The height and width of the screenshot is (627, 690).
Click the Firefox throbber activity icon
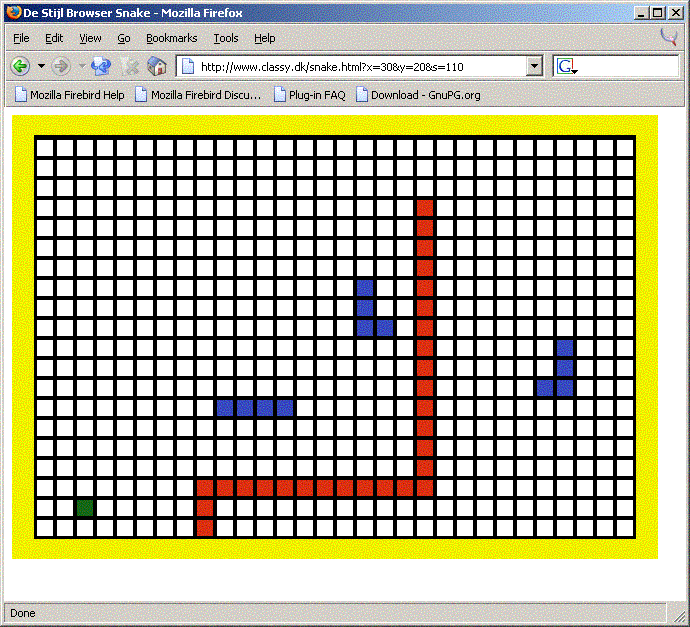tap(669, 37)
